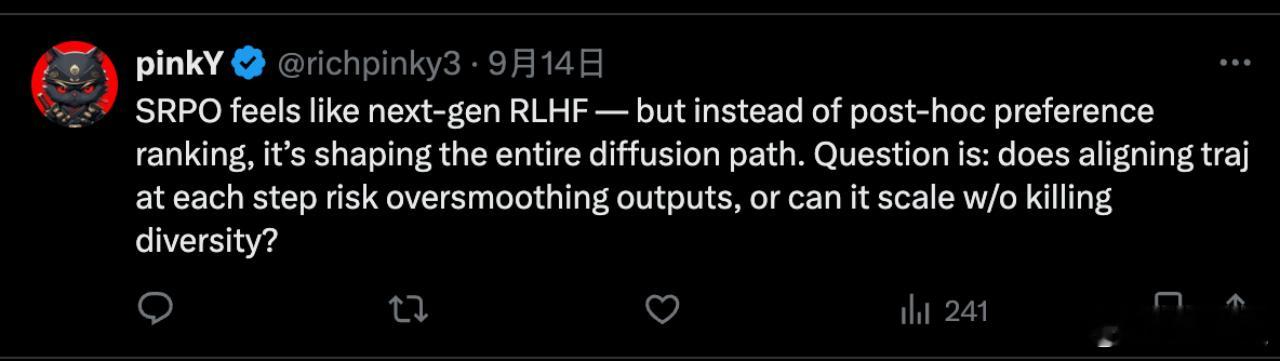Click the line 'at each step risk oversmoothing'
The height and width of the screenshot is (361, 1280).
(x=624, y=198)
